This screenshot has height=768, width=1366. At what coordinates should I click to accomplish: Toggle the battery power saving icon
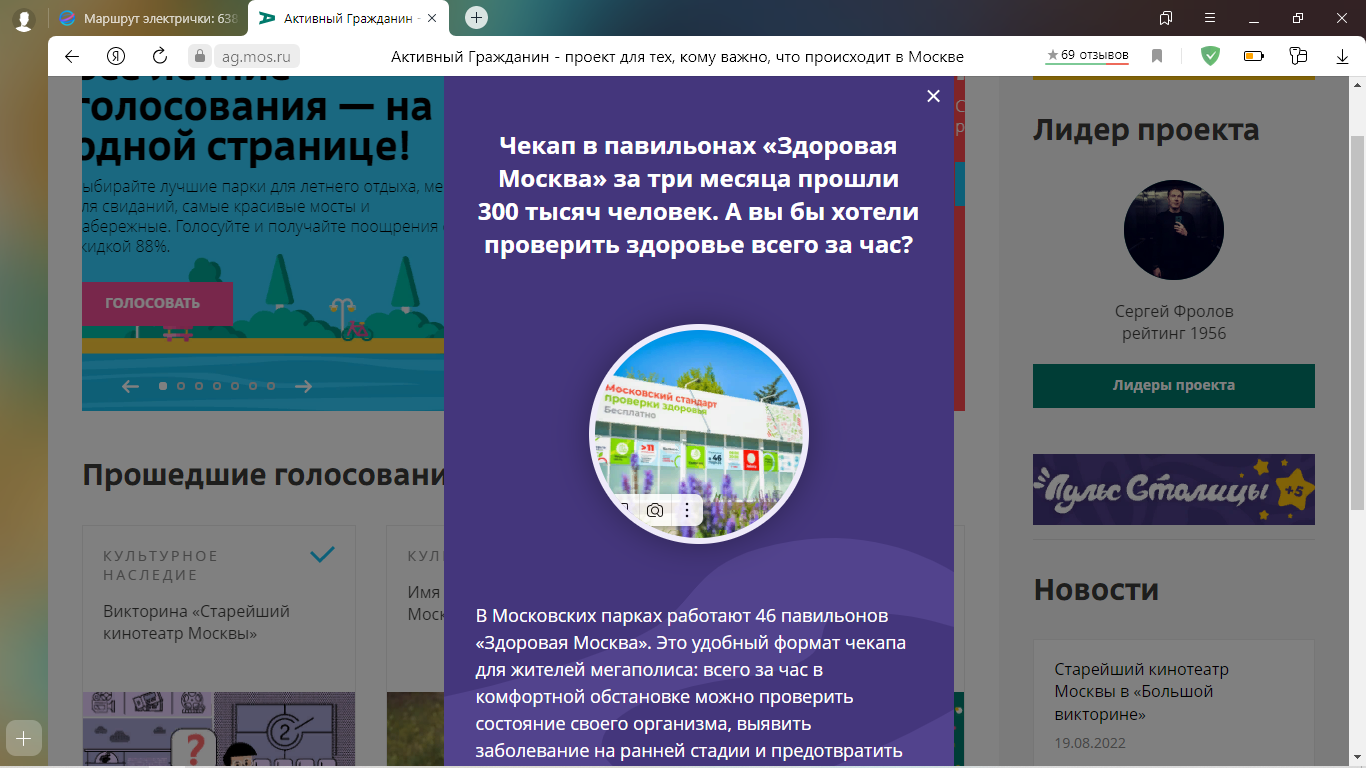(1254, 56)
